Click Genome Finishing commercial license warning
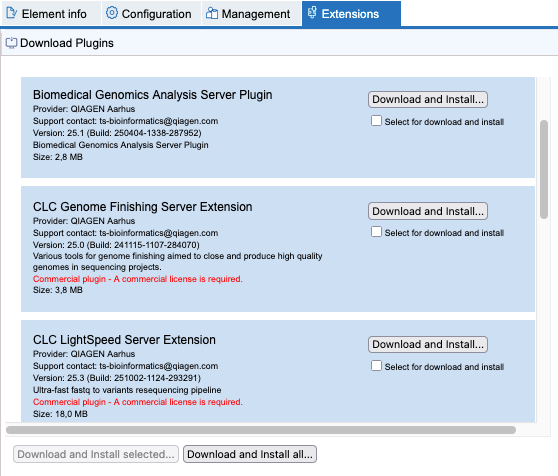558x476 pixels. coord(138,279)
